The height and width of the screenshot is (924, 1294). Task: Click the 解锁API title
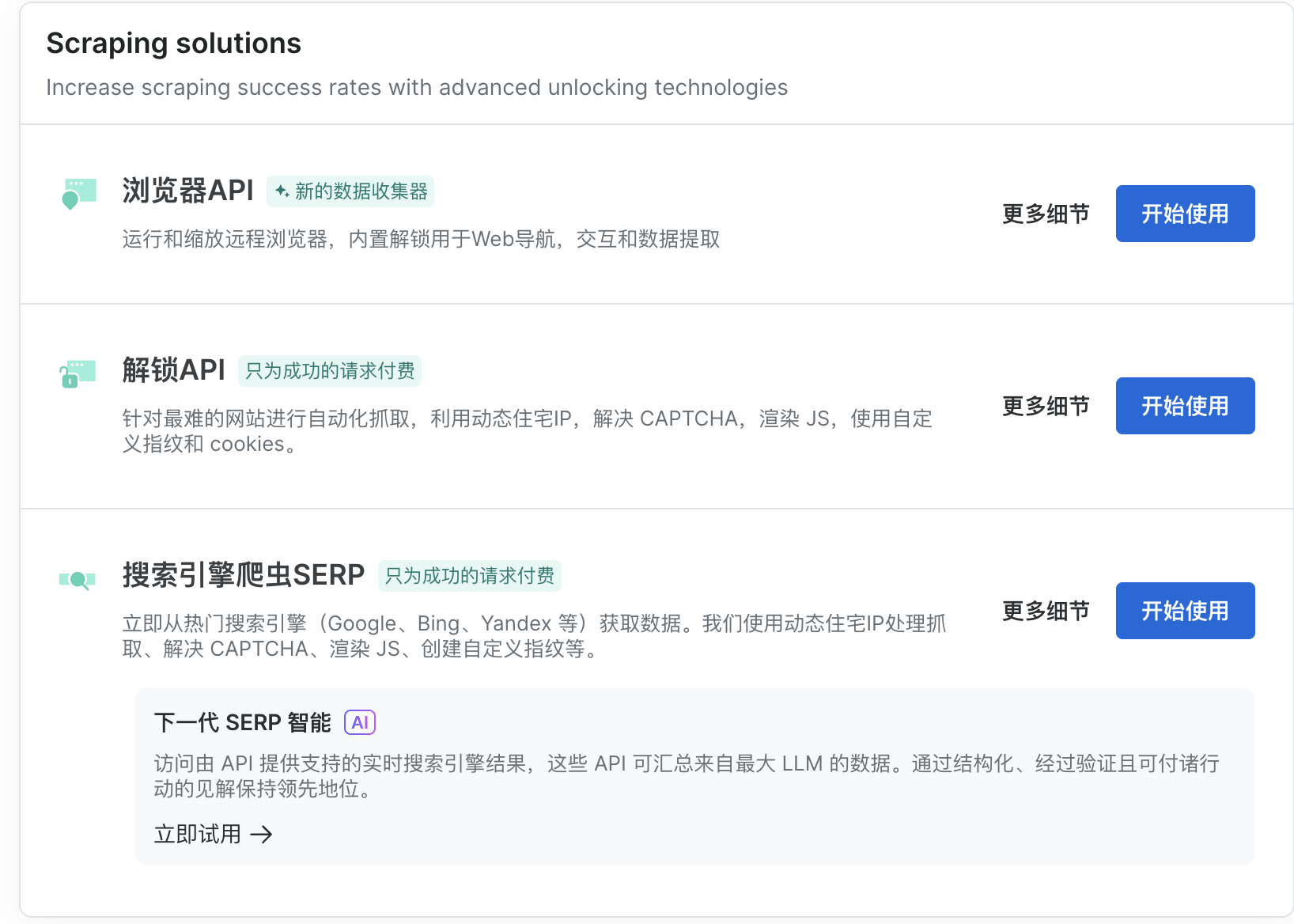(174, 370)
